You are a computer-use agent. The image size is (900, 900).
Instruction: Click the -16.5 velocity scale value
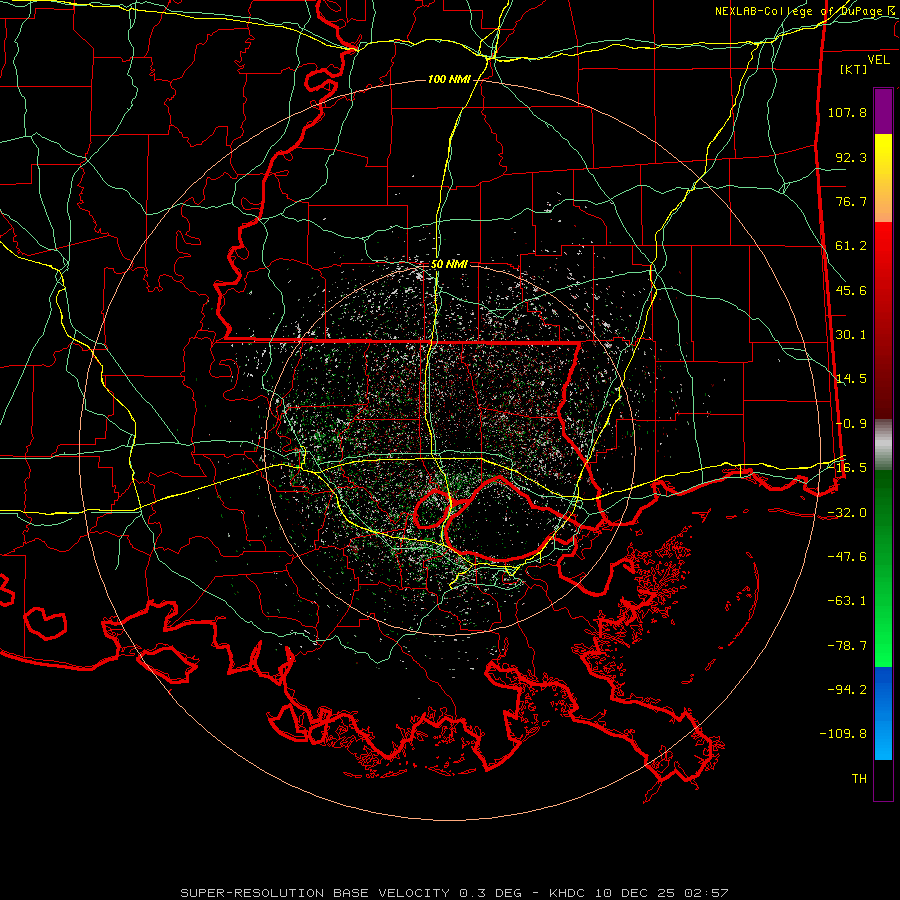coord(847,468)
